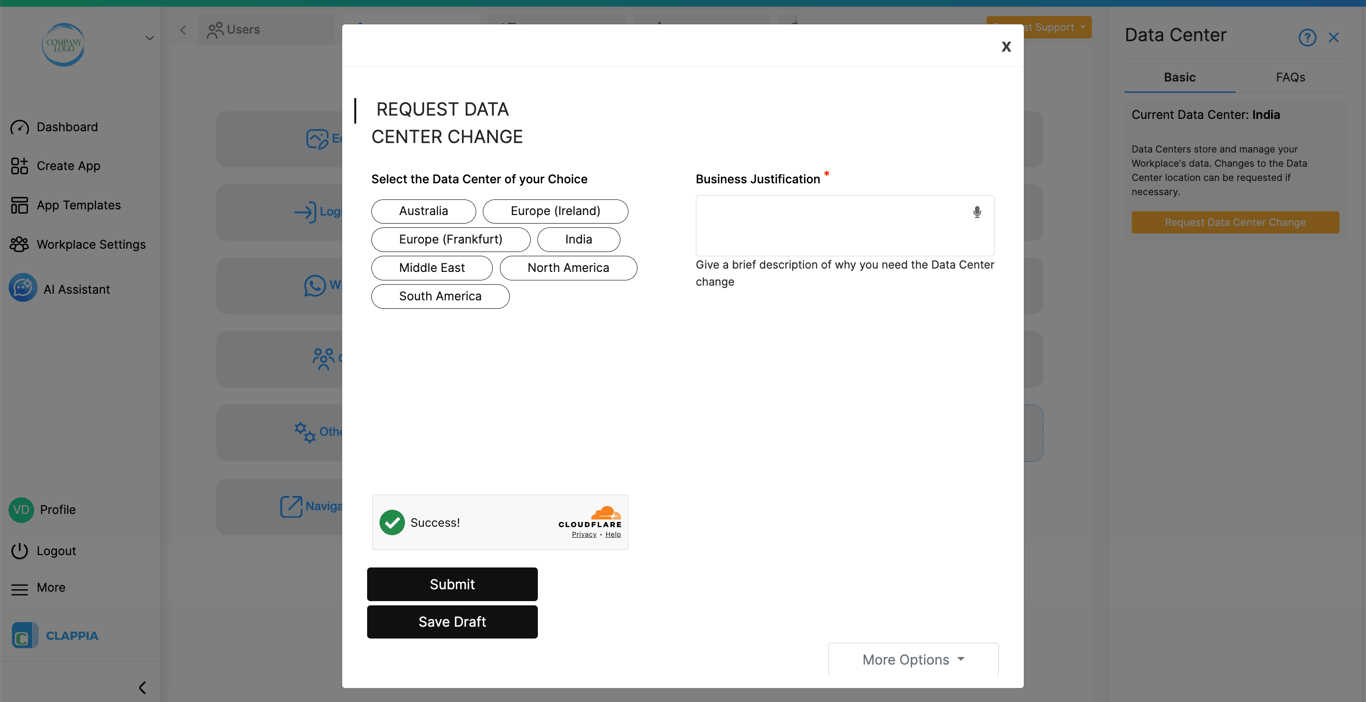Click the VD profile avatar
This screenshot has width=1366, height=702.
(21, 510)
